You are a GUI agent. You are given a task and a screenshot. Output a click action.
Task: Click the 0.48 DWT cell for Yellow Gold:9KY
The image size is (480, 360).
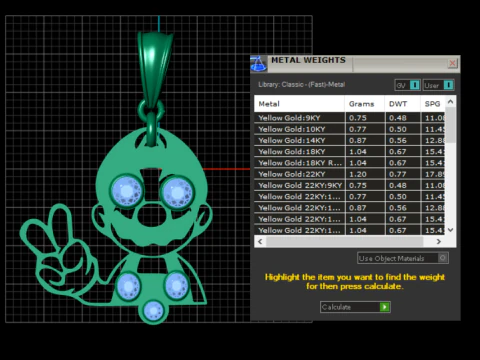tap(402, 118)
